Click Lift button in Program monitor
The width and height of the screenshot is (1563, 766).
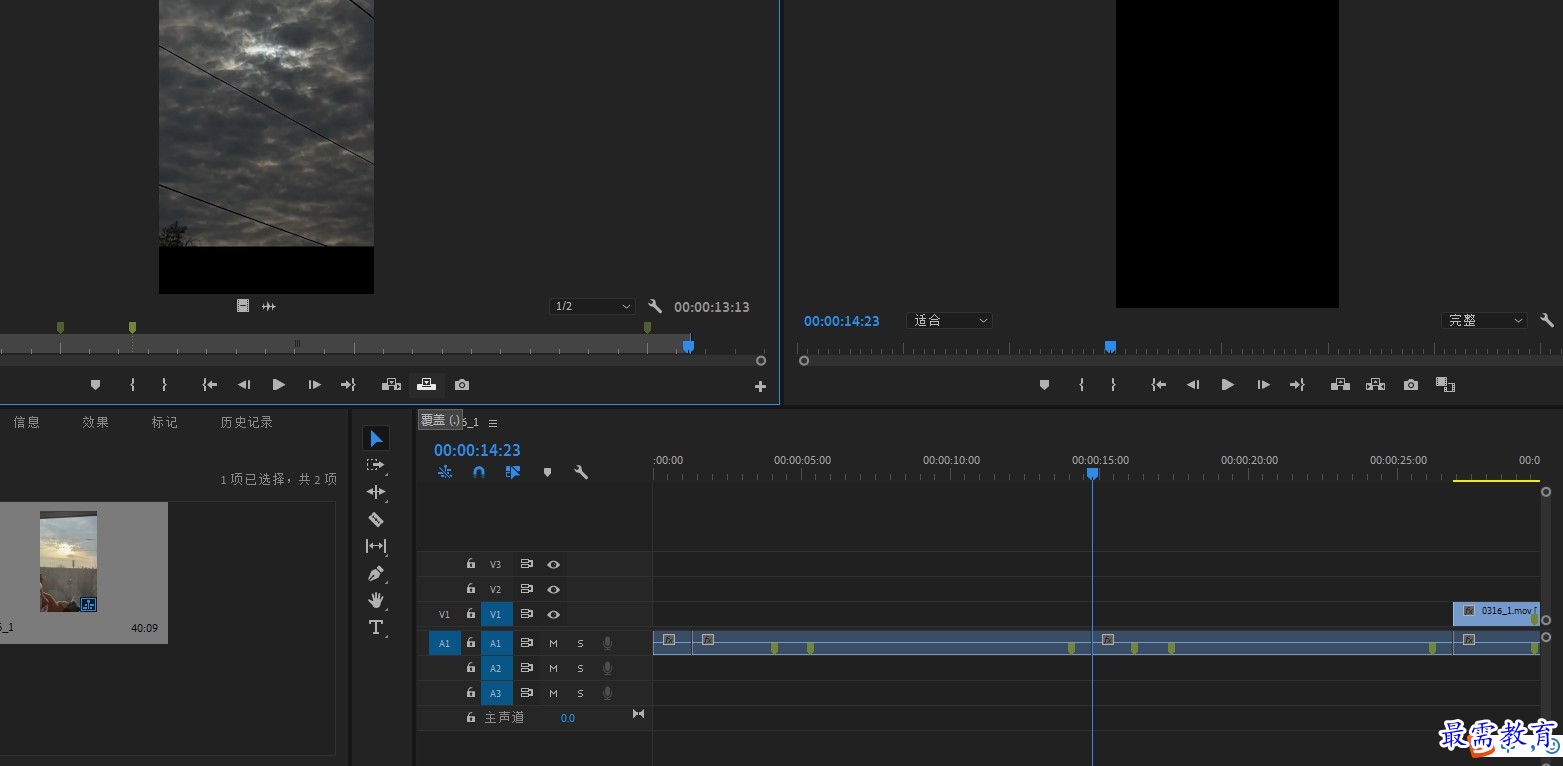pyautogui.click(x=1340, y=385)
